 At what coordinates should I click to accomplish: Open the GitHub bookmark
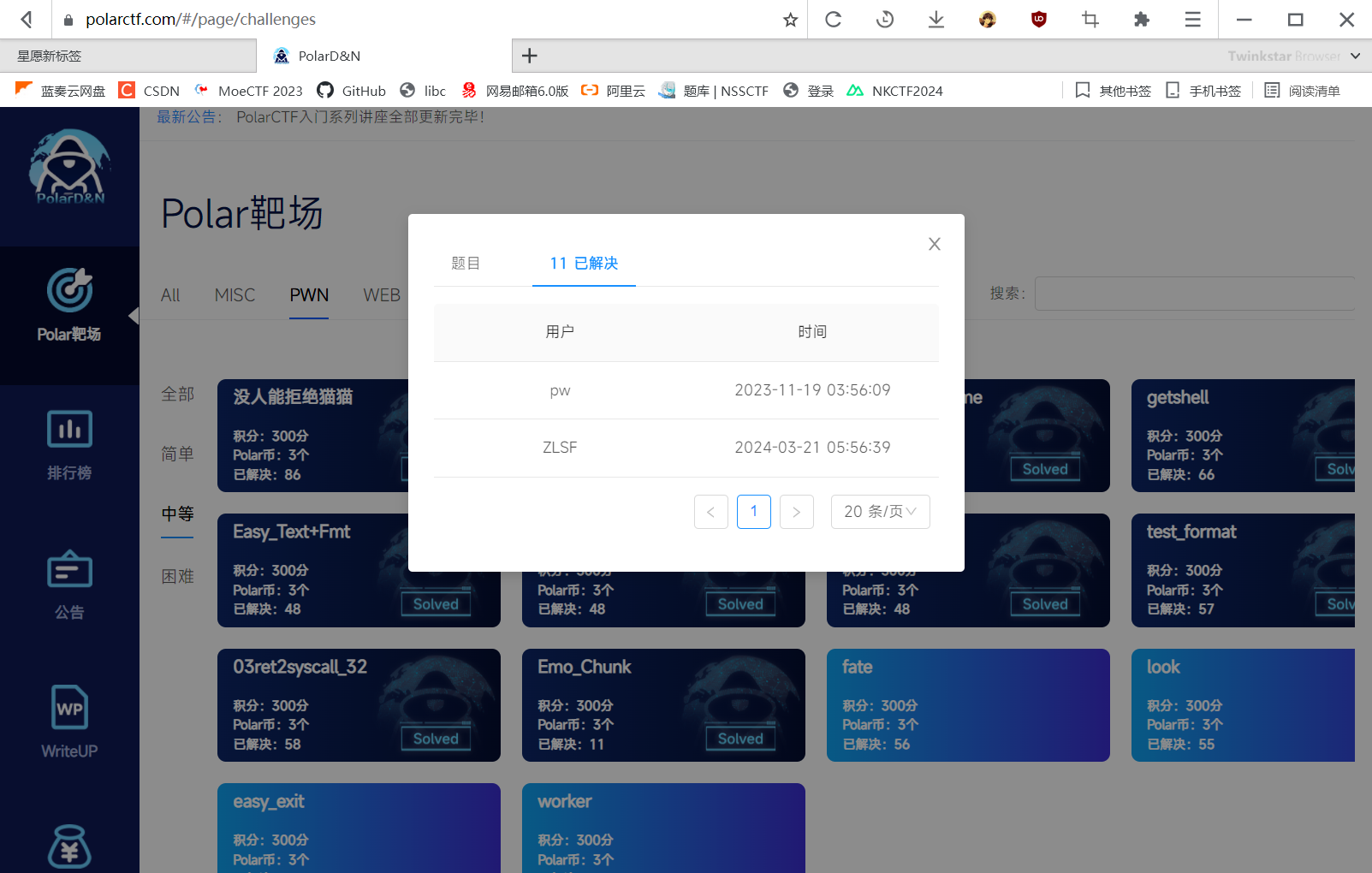352,91
